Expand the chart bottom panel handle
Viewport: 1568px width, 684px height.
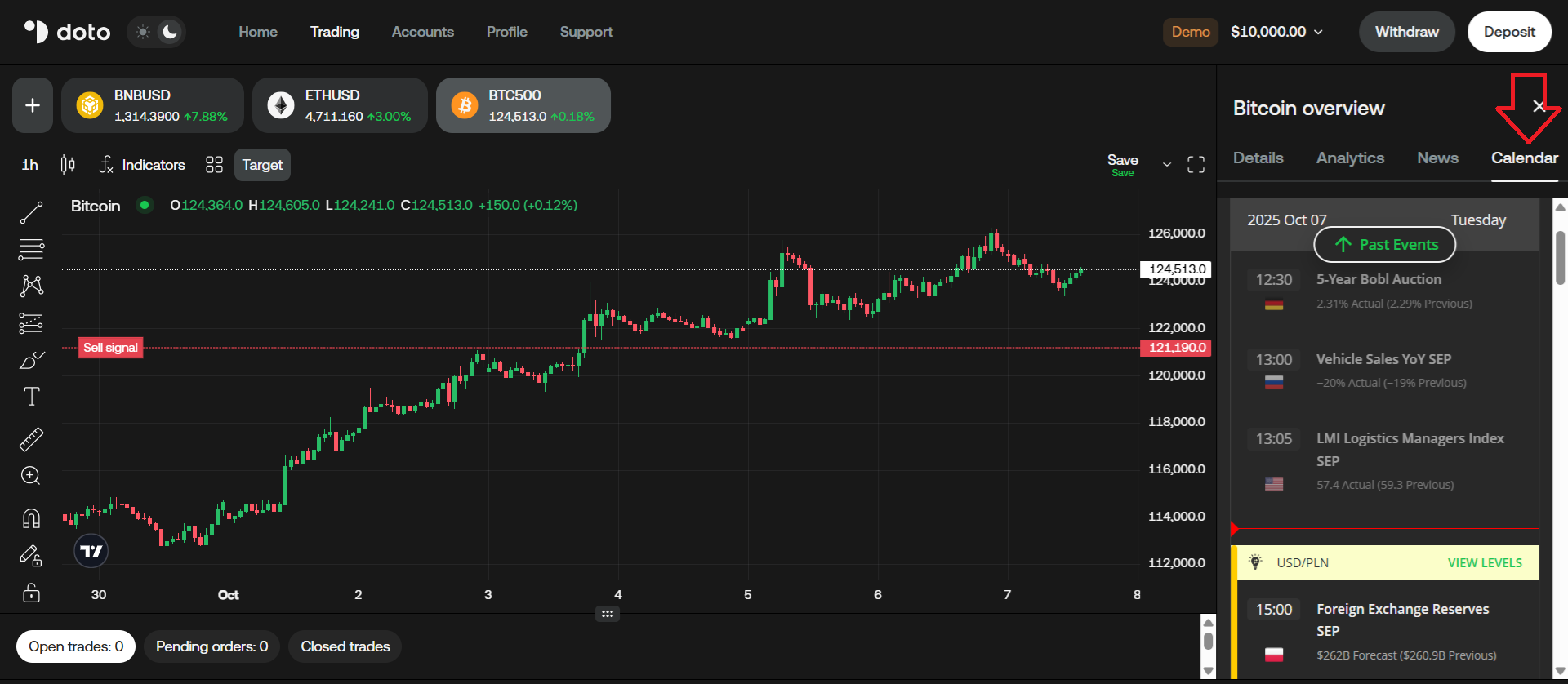607,614
